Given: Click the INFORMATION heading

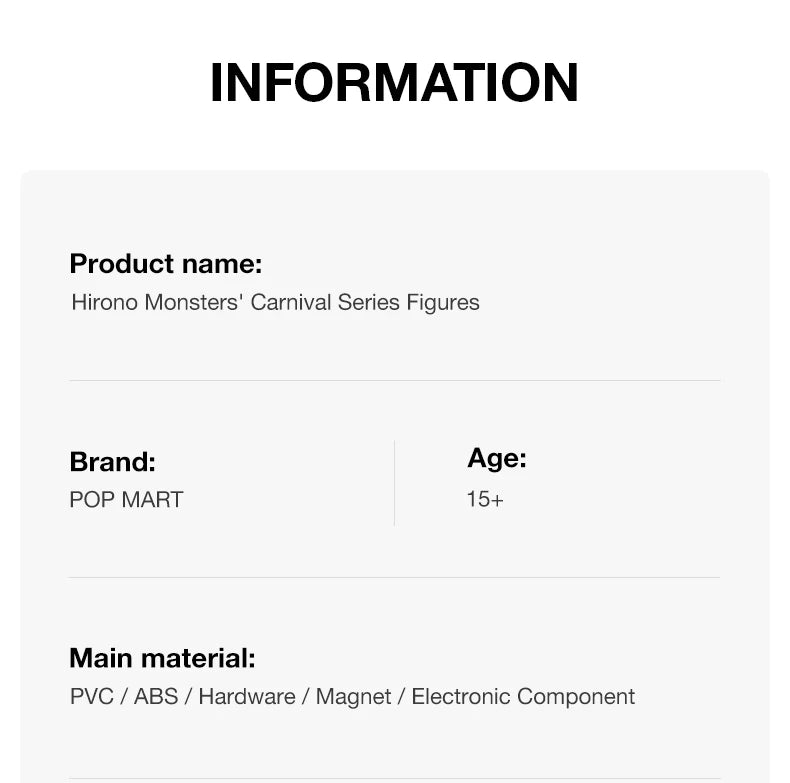Looking at the screenshot, I should point(394,83).
